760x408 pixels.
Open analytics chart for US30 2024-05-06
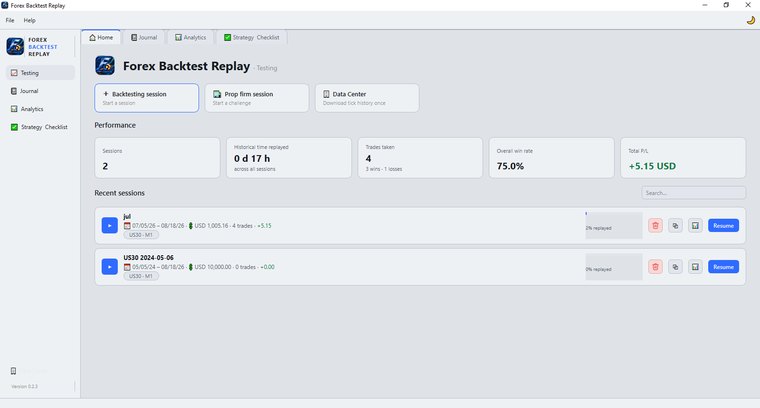pyautogui.click(x=695, y=267)
